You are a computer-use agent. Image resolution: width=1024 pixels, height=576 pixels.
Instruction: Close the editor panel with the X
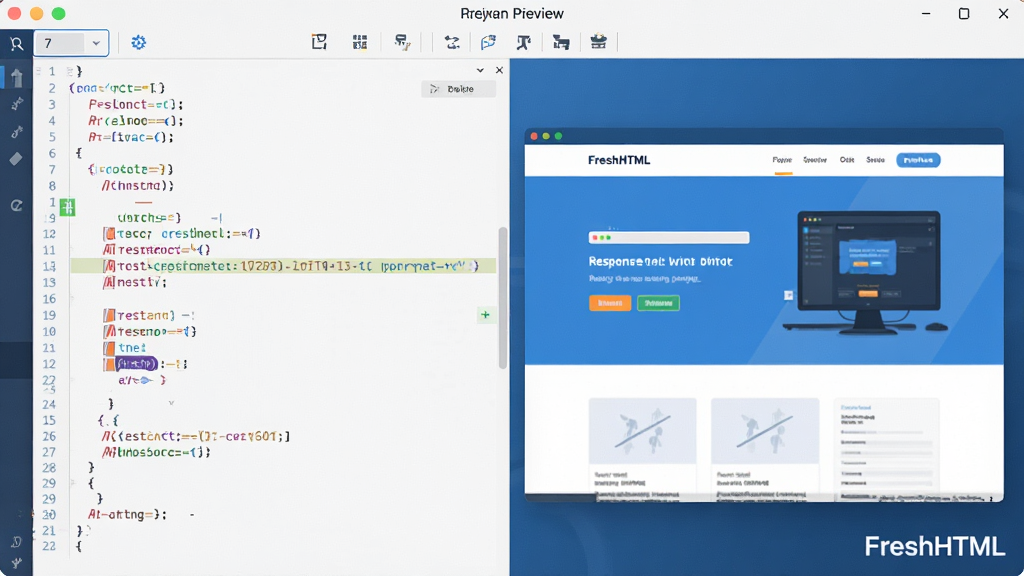(499, 70)
